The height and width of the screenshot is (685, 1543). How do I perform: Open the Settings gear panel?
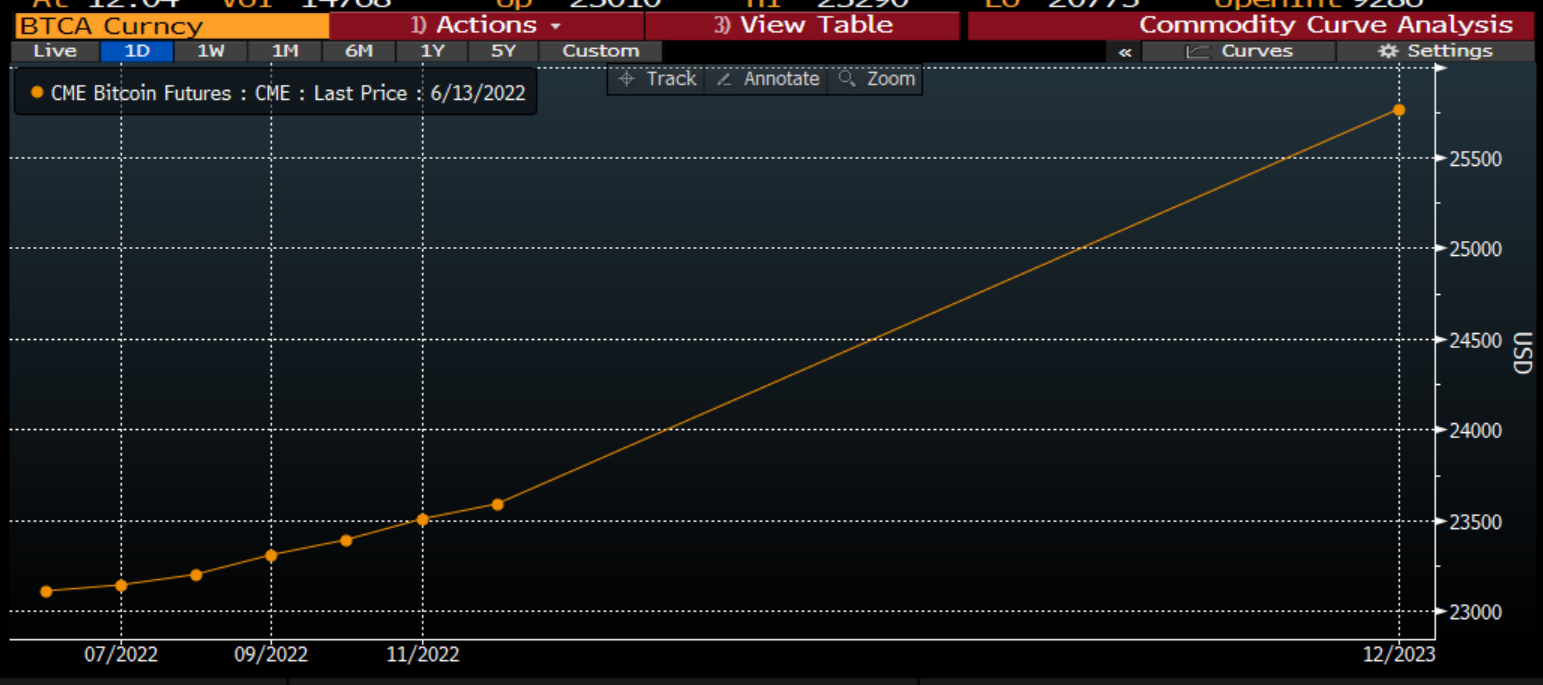tap(1434, 51)
